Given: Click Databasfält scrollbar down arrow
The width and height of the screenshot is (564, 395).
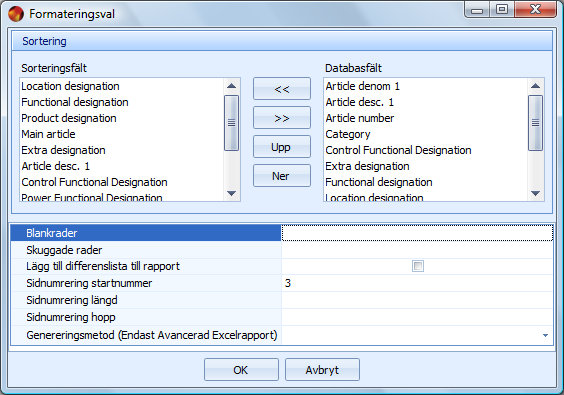Looking at the screenshot, I should (x=535, y=194).
